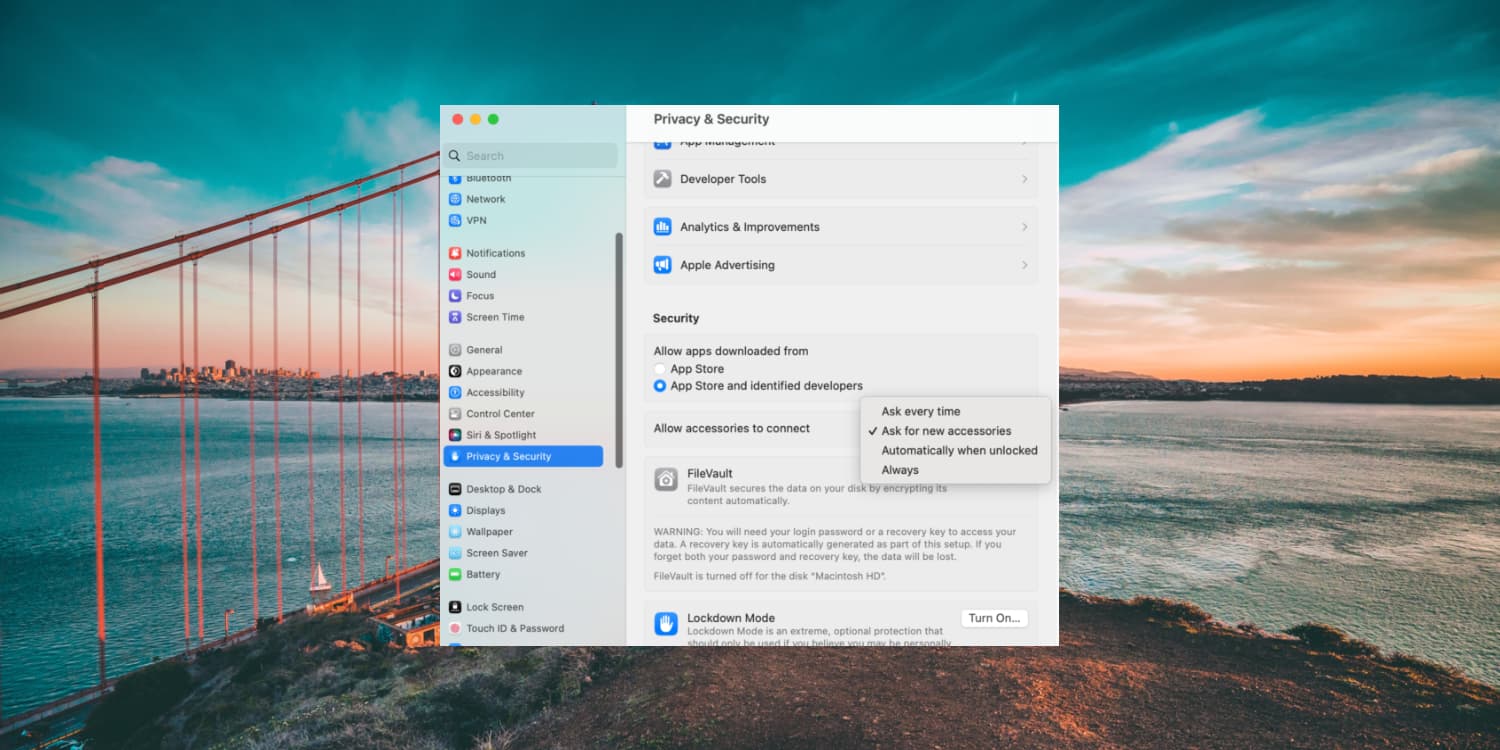The height and width of the screenshot is (750, 1500).
Task: Open Screen Time hourglass icon
Action: tap(455, 317)
